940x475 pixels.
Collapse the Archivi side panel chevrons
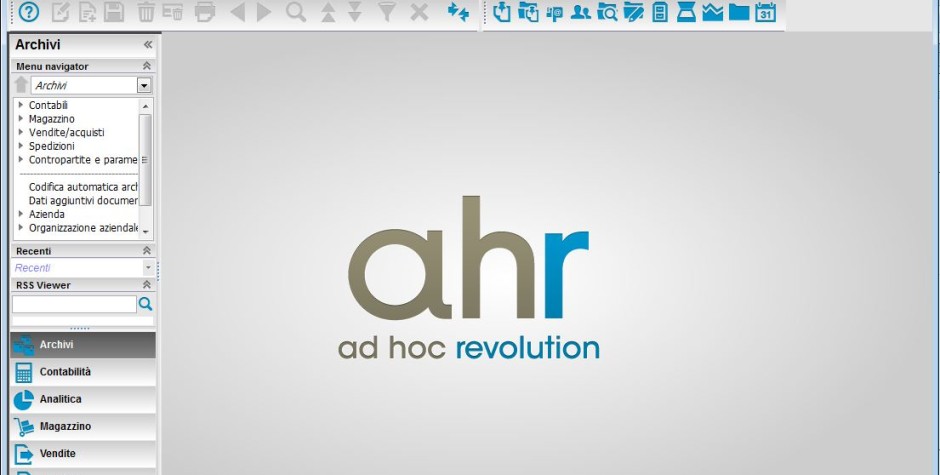(x=147, y=44)
